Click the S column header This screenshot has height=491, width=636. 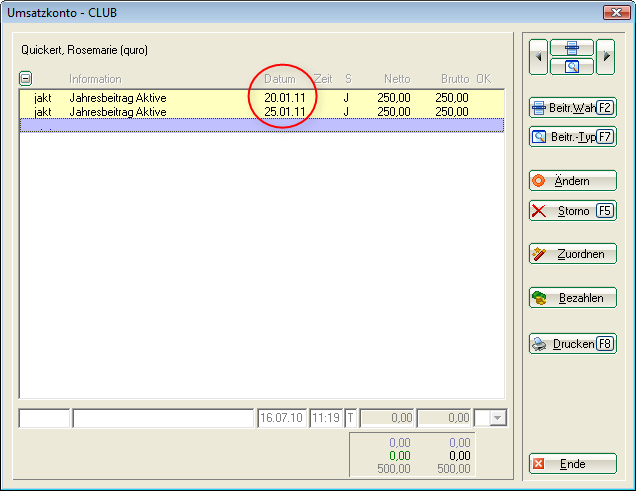coord(348,79)
